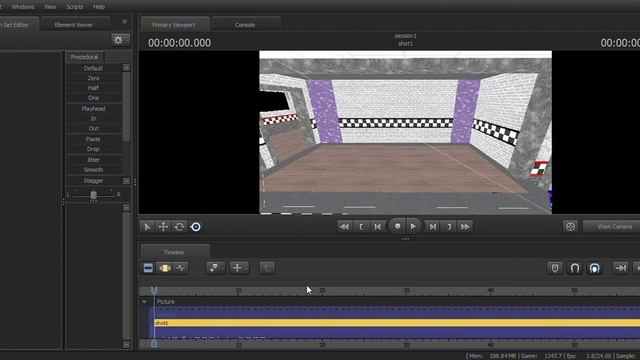The width and height of the screenshot is (640, 360).
Task: Apply the Stagger preset
Action: (x=93, y=180)
